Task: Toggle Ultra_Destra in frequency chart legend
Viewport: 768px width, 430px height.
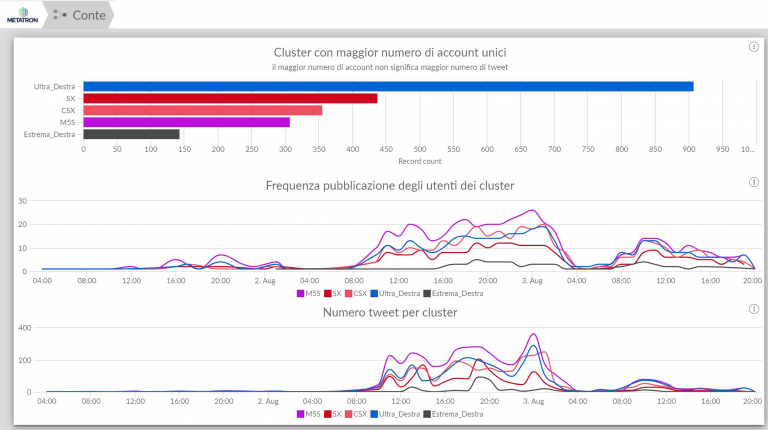Action: (395, 293)
